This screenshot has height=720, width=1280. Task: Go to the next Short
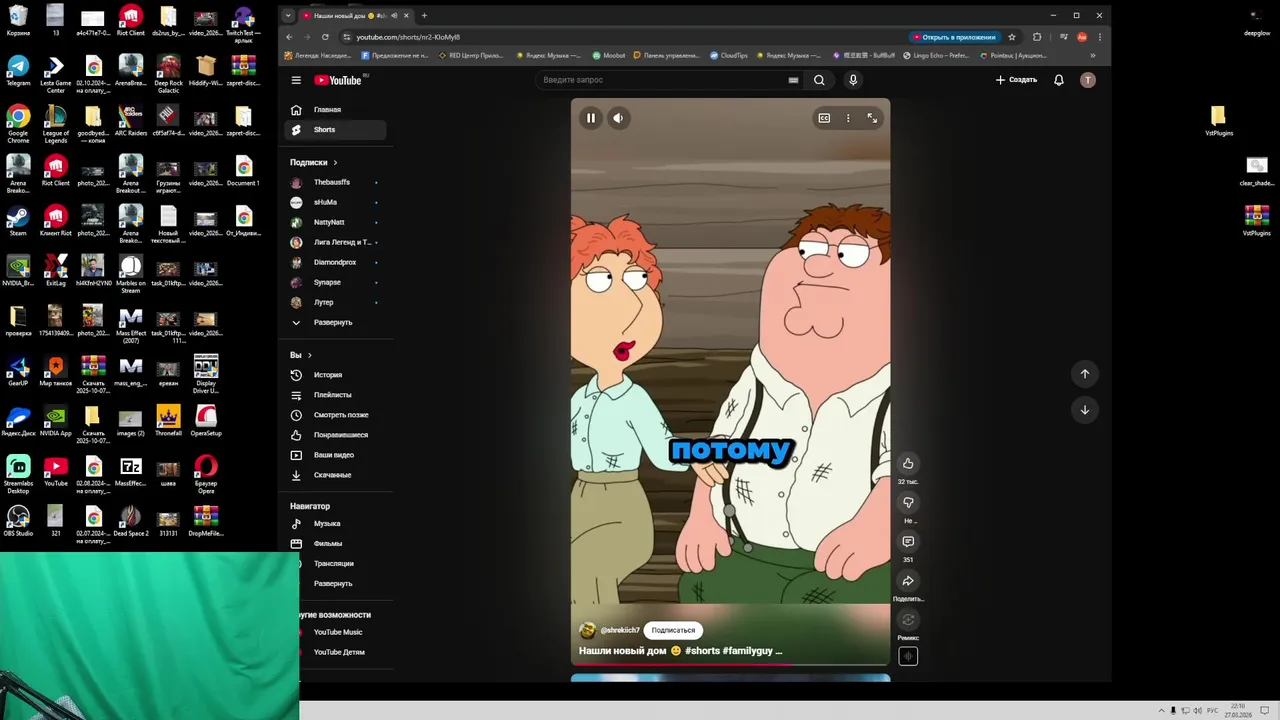[x=1084, y=410]
